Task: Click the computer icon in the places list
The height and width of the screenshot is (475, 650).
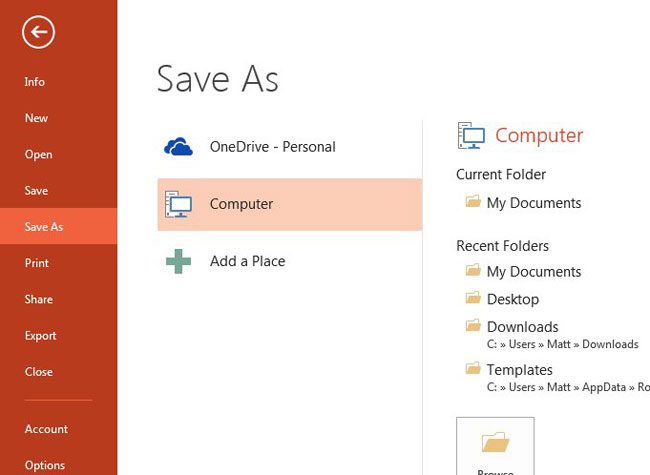Action: pos(178,204)
